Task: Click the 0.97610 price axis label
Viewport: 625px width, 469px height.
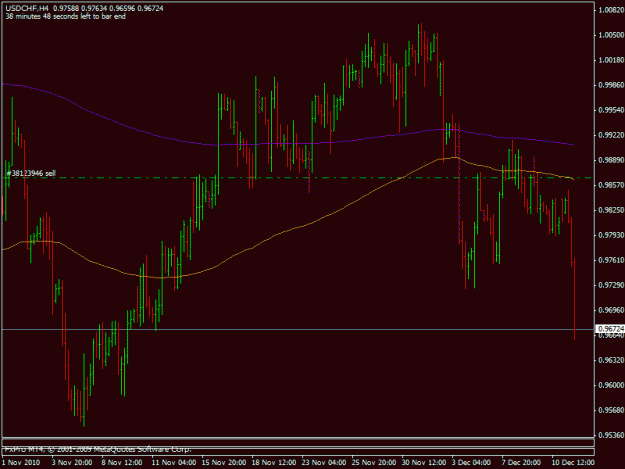Action: (x=611, y=260)
